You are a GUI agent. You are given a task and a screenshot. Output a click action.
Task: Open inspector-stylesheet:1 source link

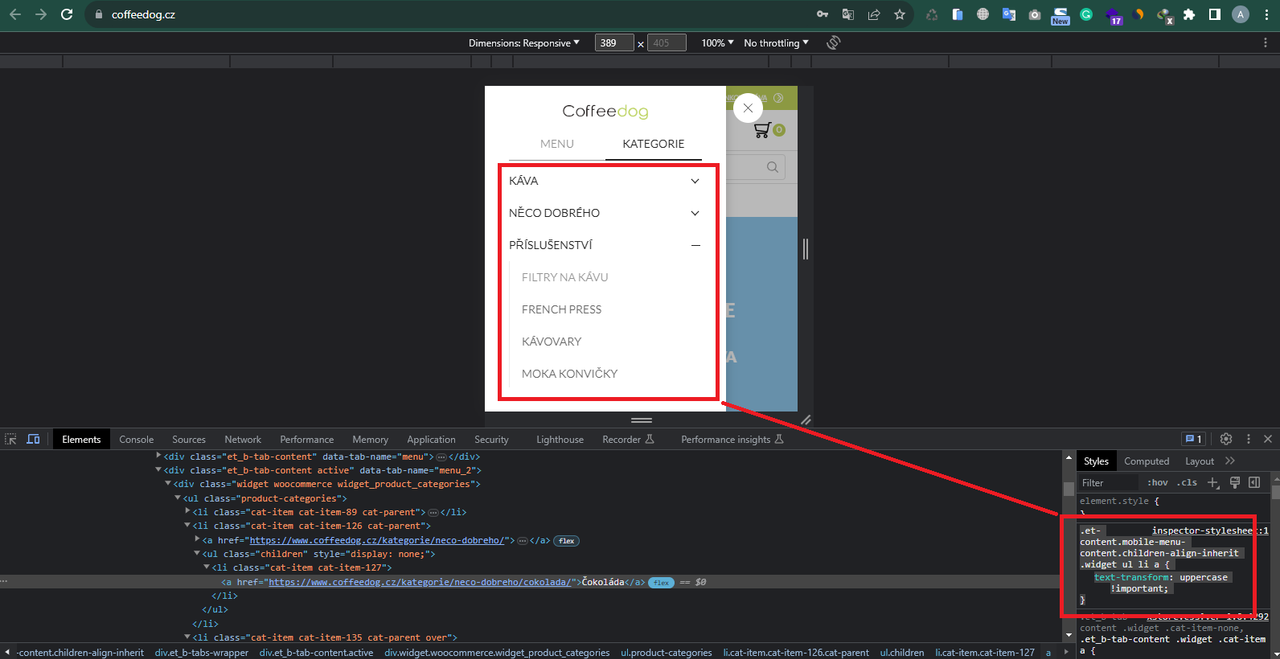click(x=1210, y=531)
